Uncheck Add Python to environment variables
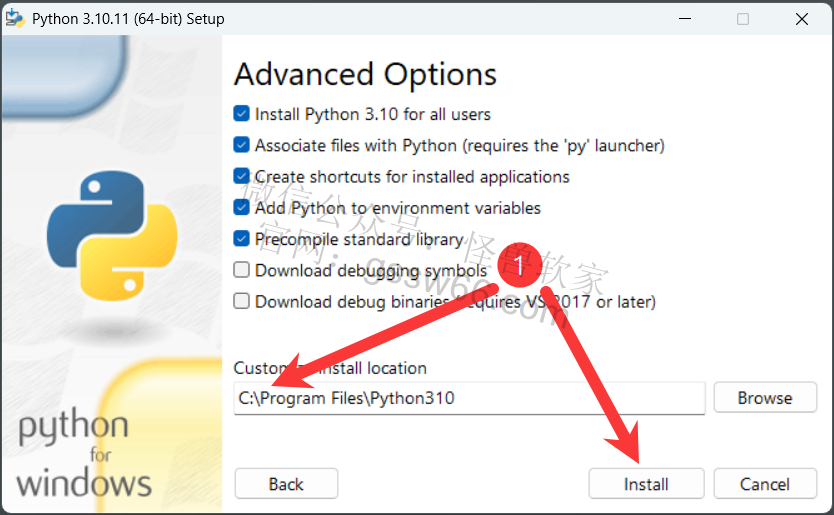The height and width of the screenshot is (515, 834). 241,207
